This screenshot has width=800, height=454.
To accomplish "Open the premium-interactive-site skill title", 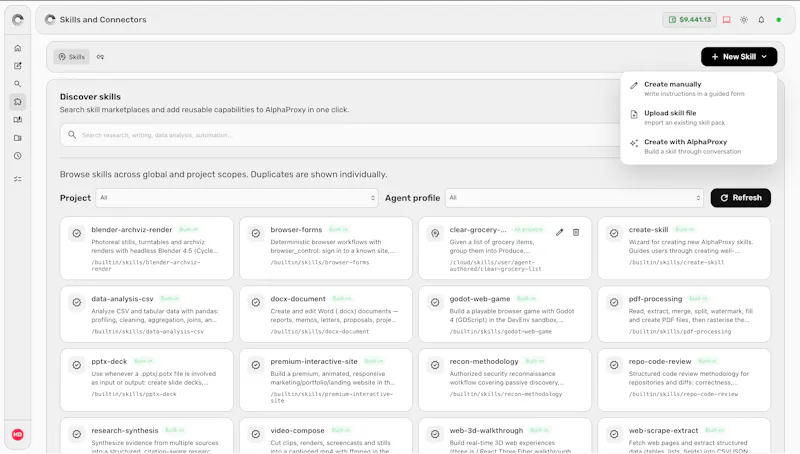I will click(314, 362).
